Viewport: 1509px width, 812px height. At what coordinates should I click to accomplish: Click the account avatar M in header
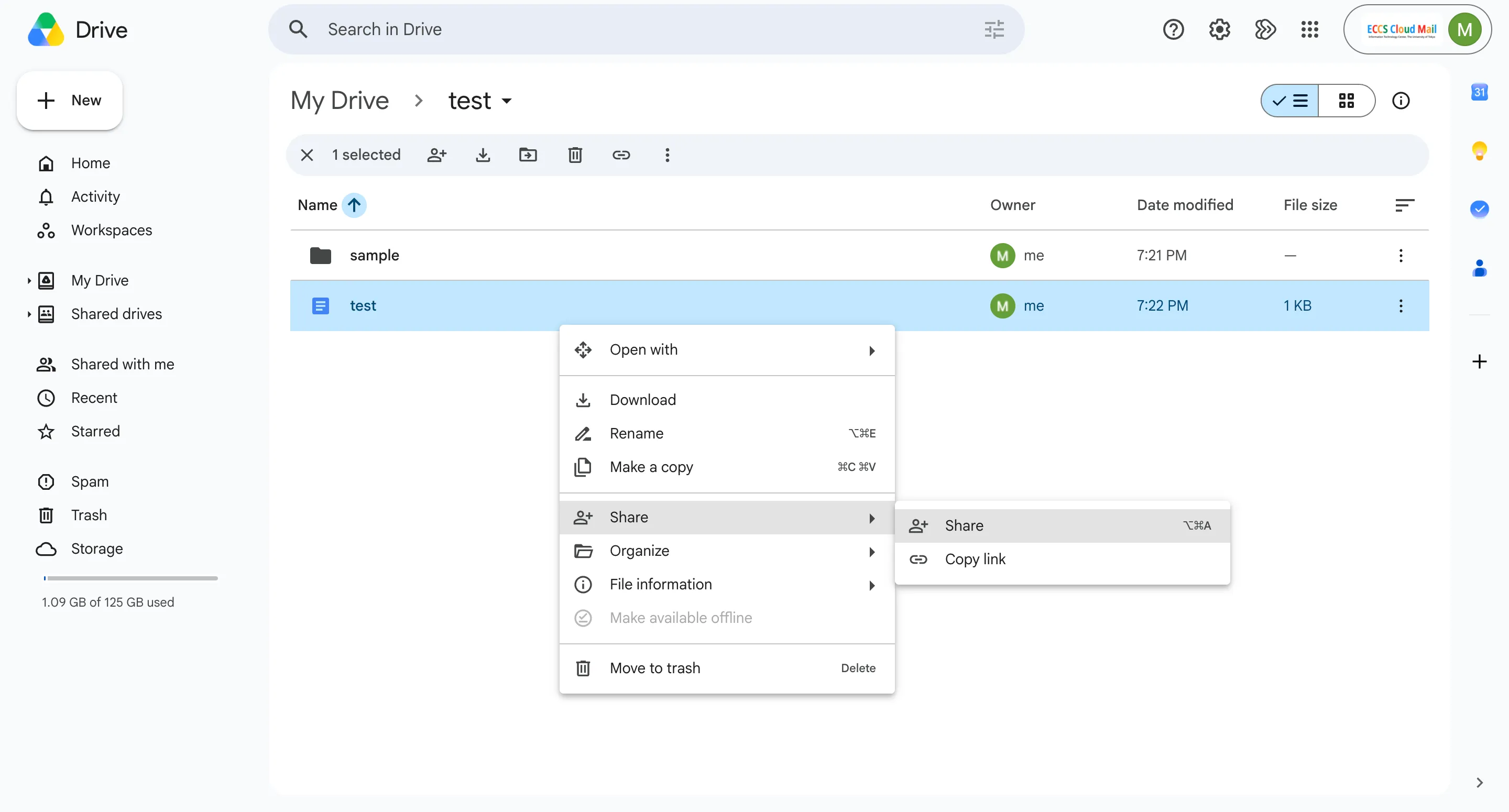coord(1464,29)
